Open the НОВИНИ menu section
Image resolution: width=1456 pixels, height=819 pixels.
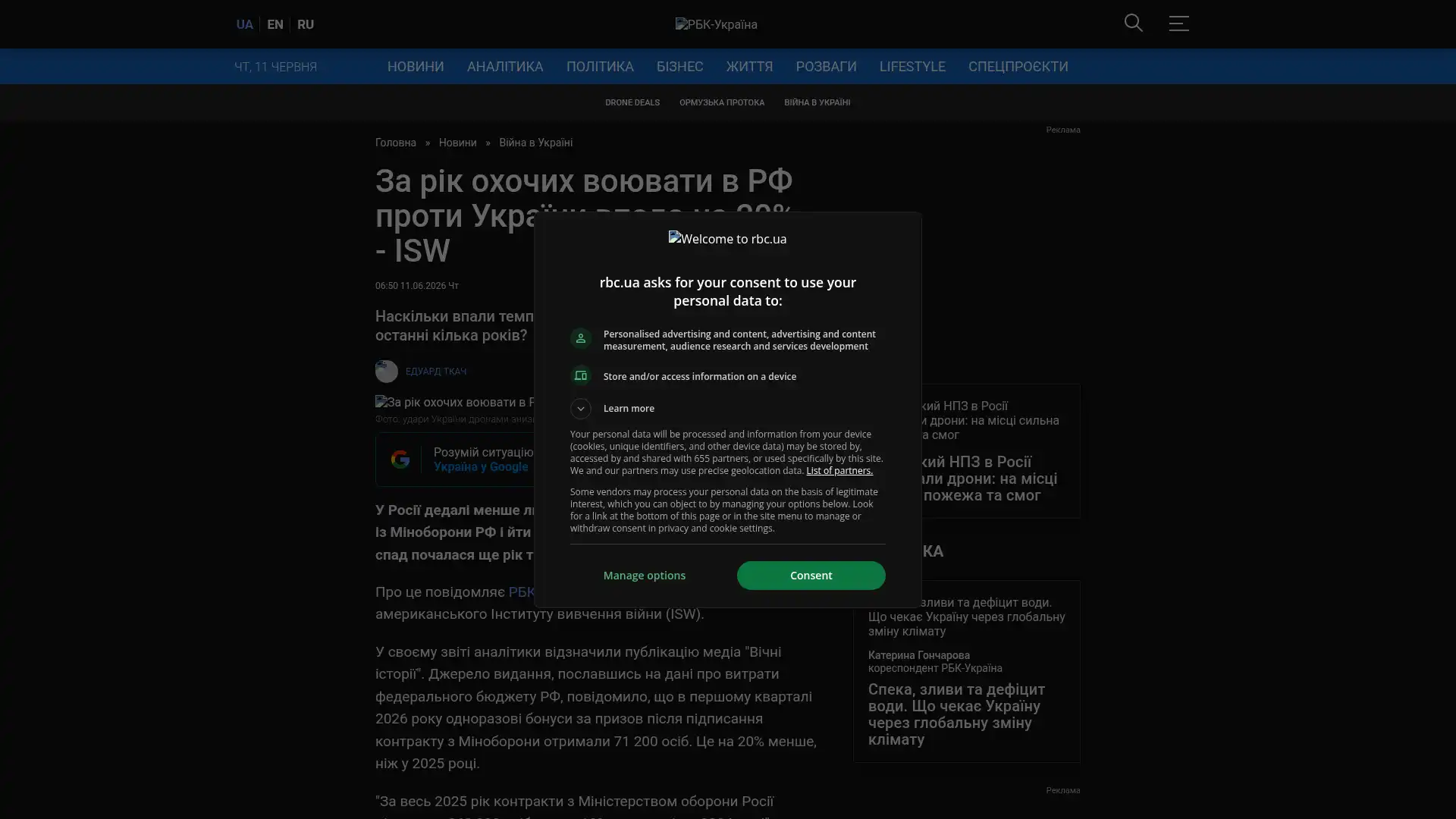tap(416, 67)
